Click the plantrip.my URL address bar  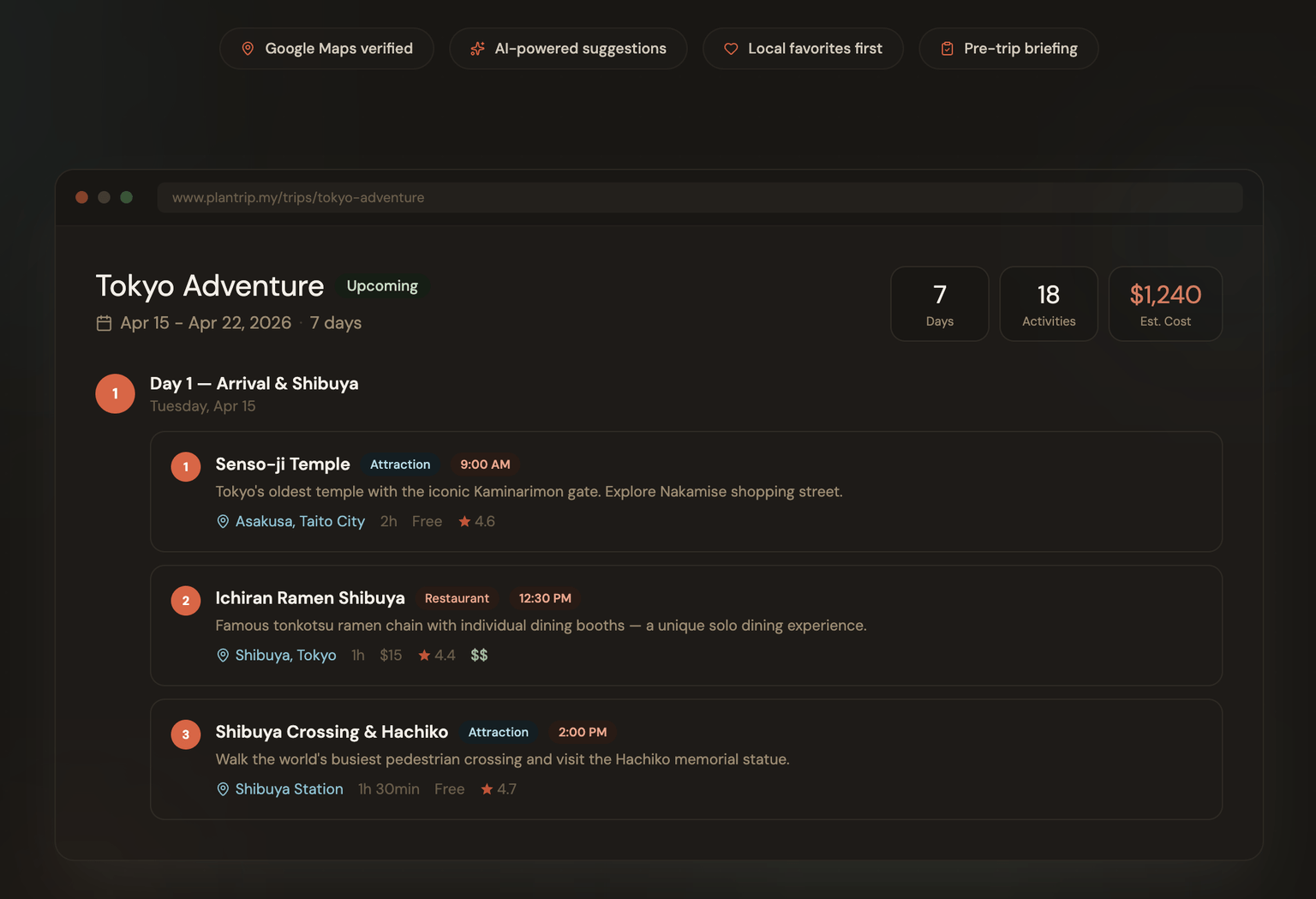700,197
